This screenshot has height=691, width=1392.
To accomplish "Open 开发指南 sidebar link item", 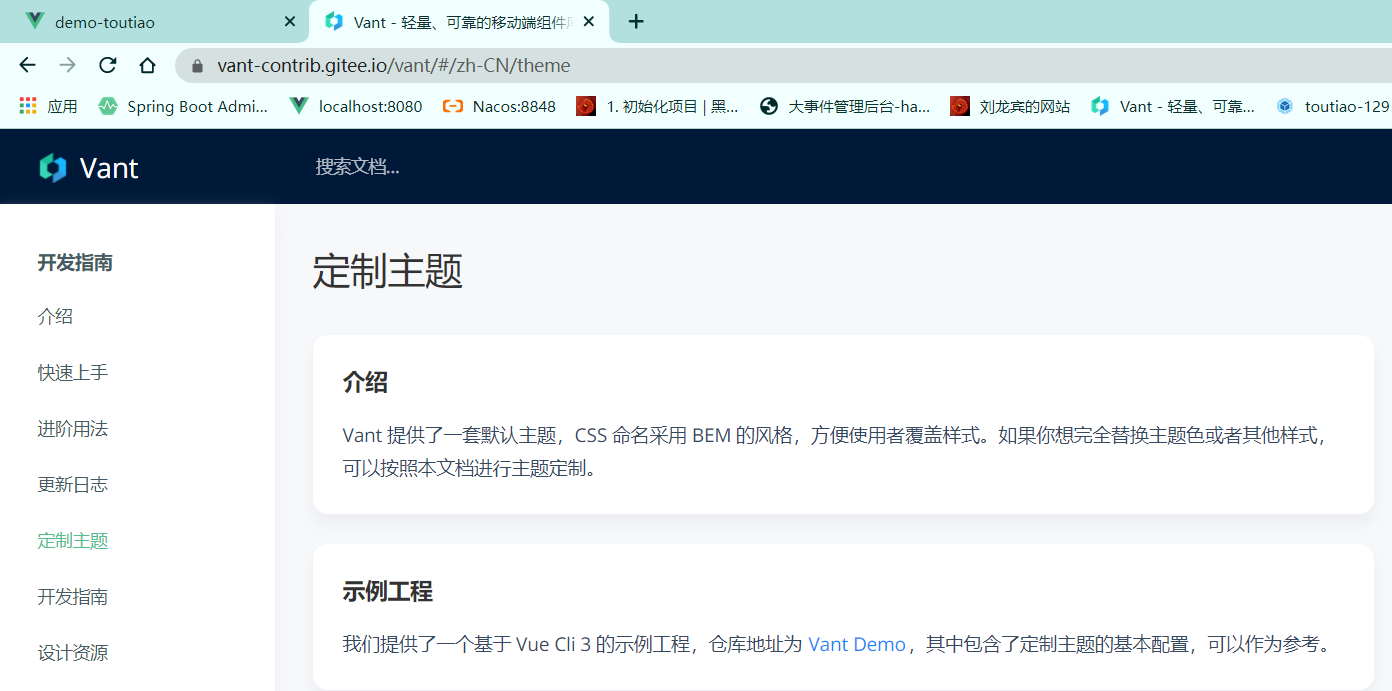I will (x=72, y=597).
